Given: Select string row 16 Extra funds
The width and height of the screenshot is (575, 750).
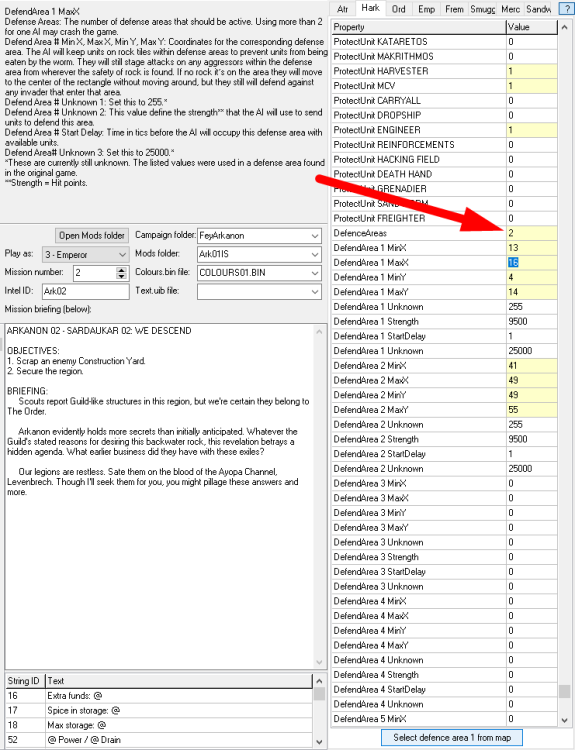Looking at the screenshot, I should tap(159, 695).
